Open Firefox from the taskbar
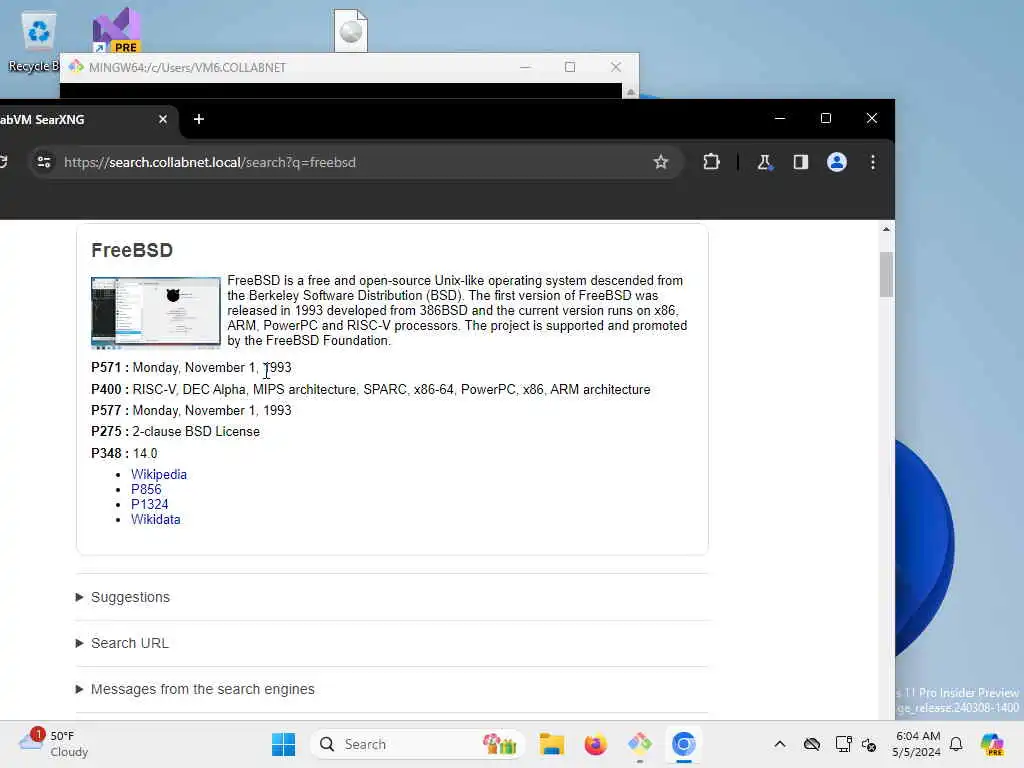 click(596, 744)
